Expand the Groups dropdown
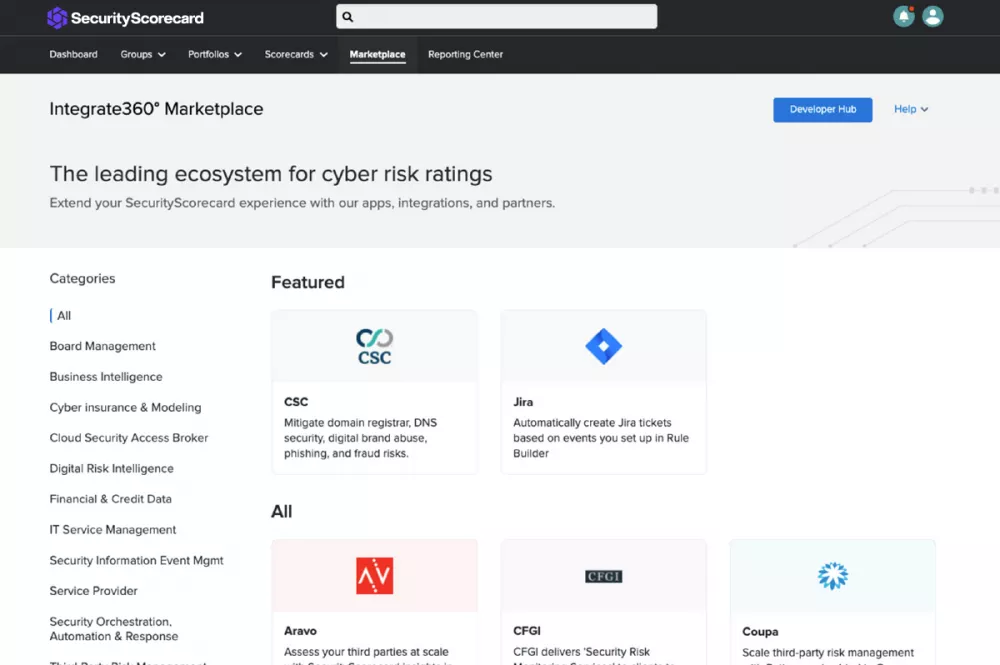 pyautogui.click(x=143, y=55)
